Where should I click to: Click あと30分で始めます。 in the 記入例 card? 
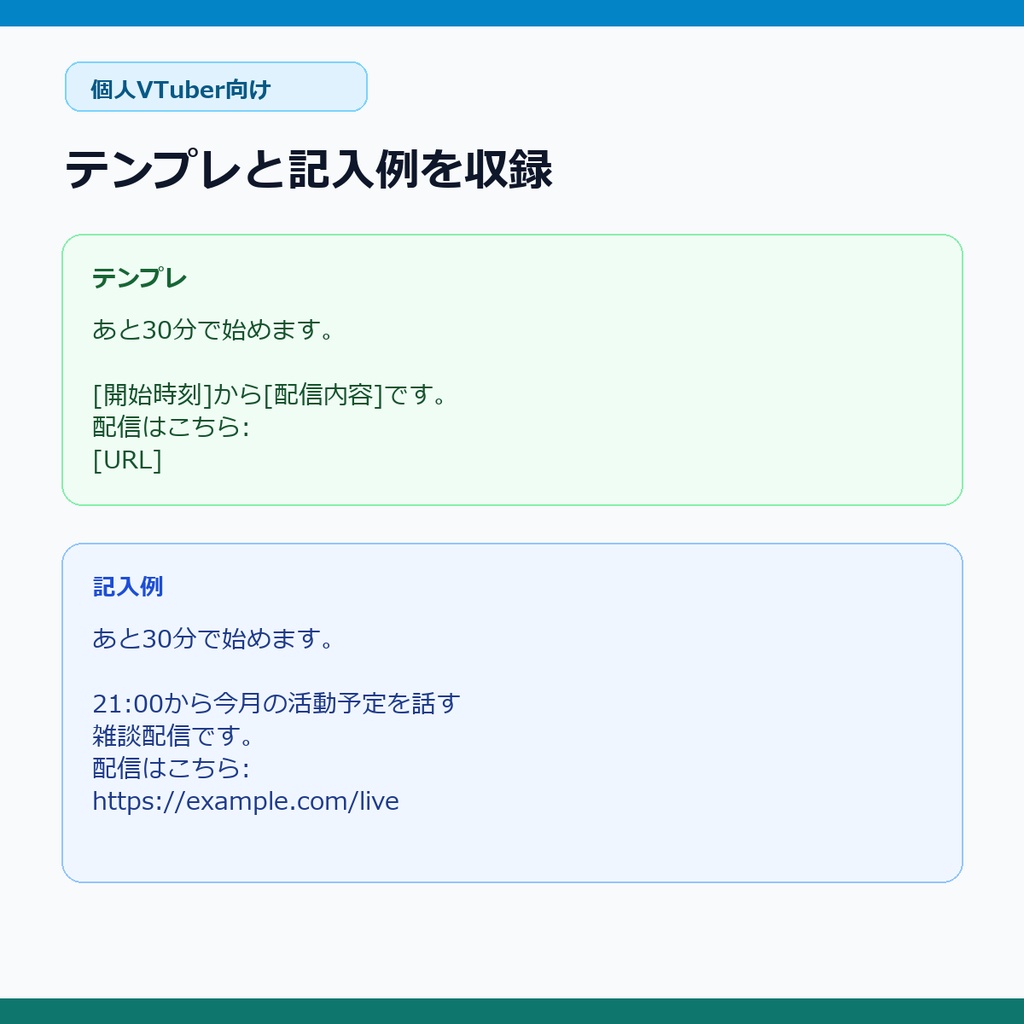coord(213,639)
